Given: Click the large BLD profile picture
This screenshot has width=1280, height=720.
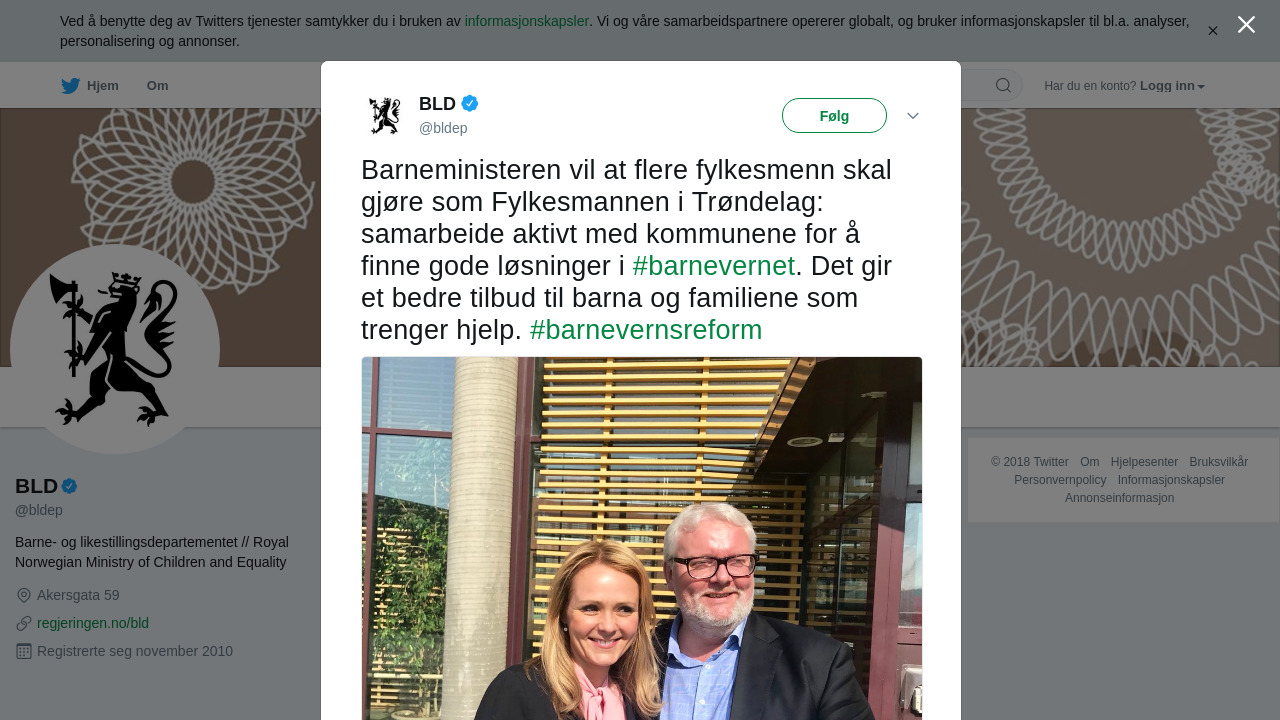Looking at the screenshot, I should 115,349.
